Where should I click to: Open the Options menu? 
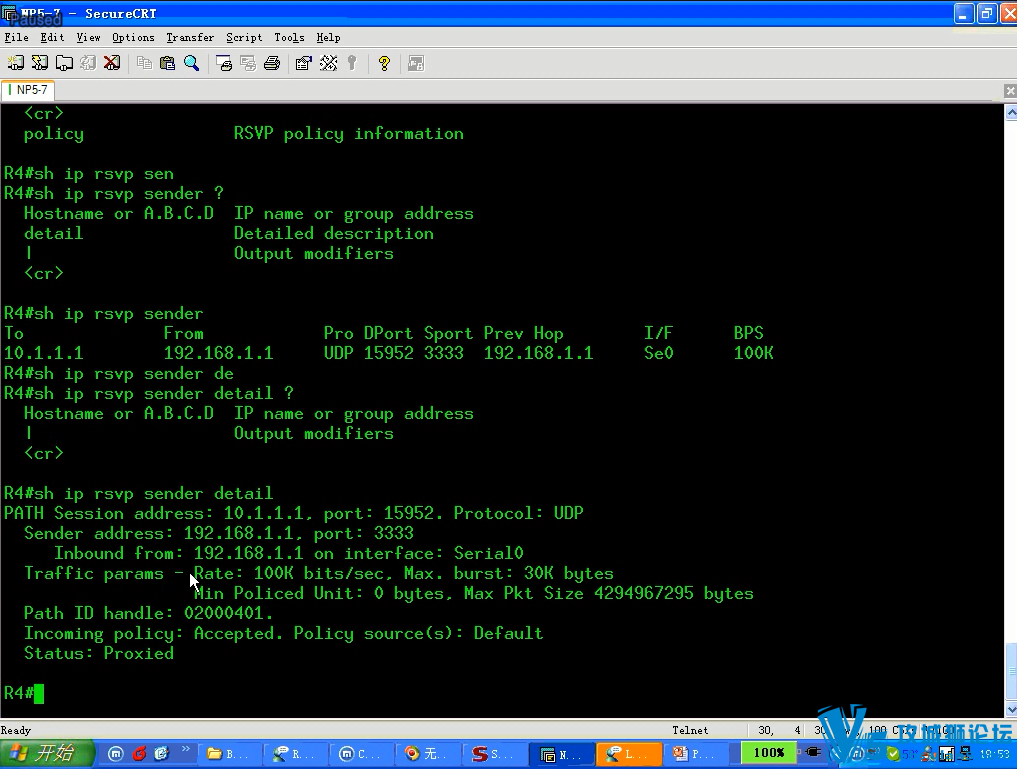(x=133, y=37)
